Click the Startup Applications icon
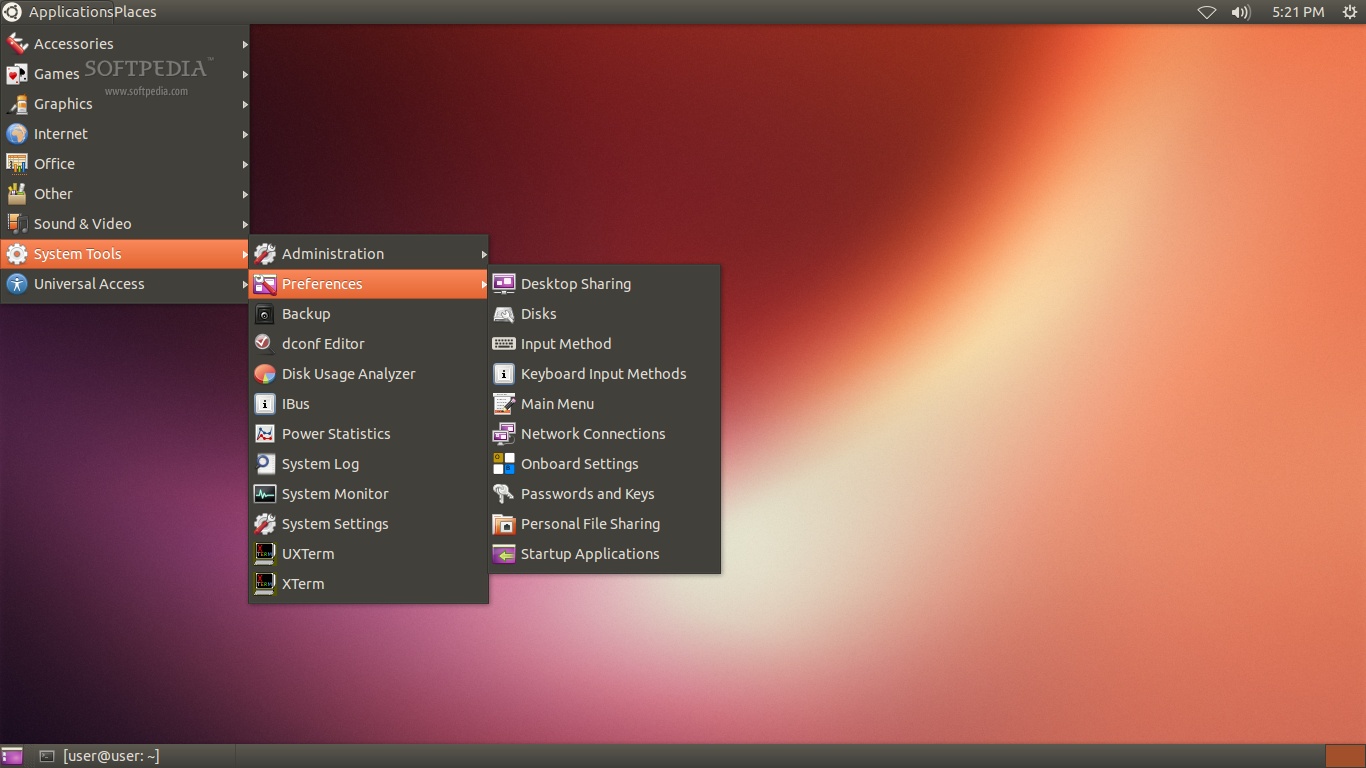The width and height of the screenshot is (1366, 768). (504, 554)
